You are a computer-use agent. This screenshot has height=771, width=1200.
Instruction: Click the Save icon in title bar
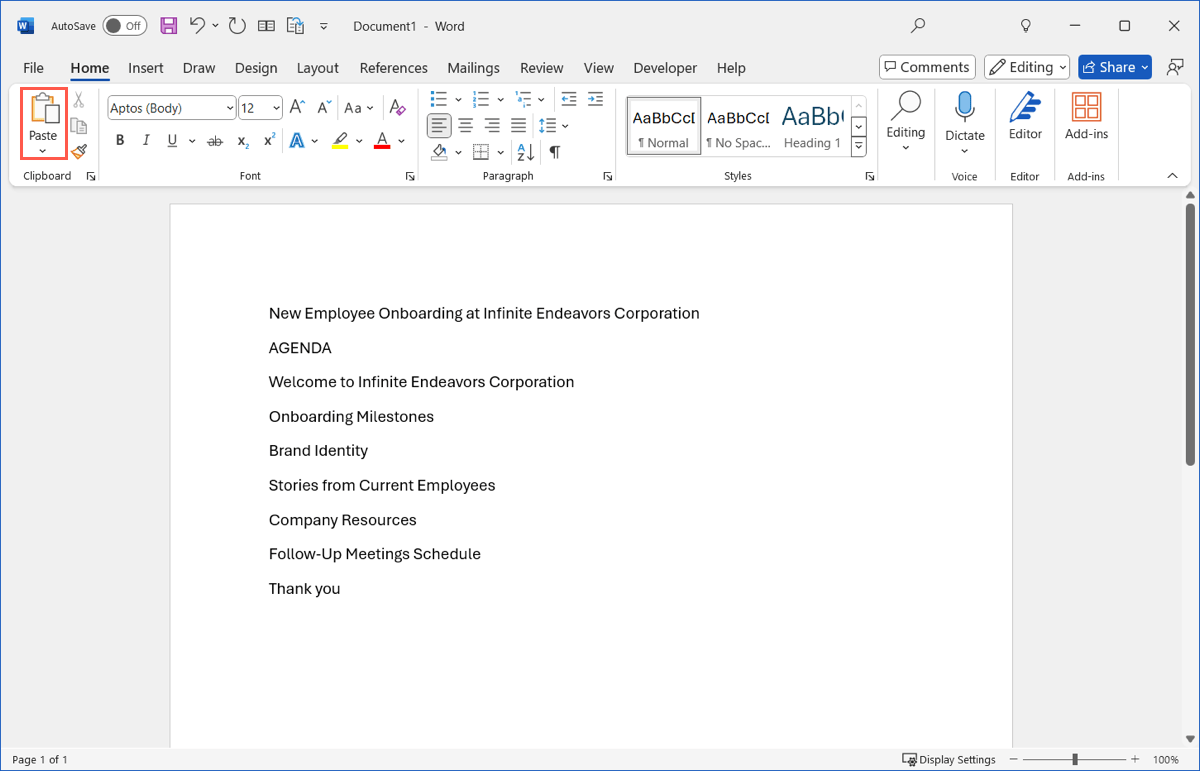tap(169, 26)
